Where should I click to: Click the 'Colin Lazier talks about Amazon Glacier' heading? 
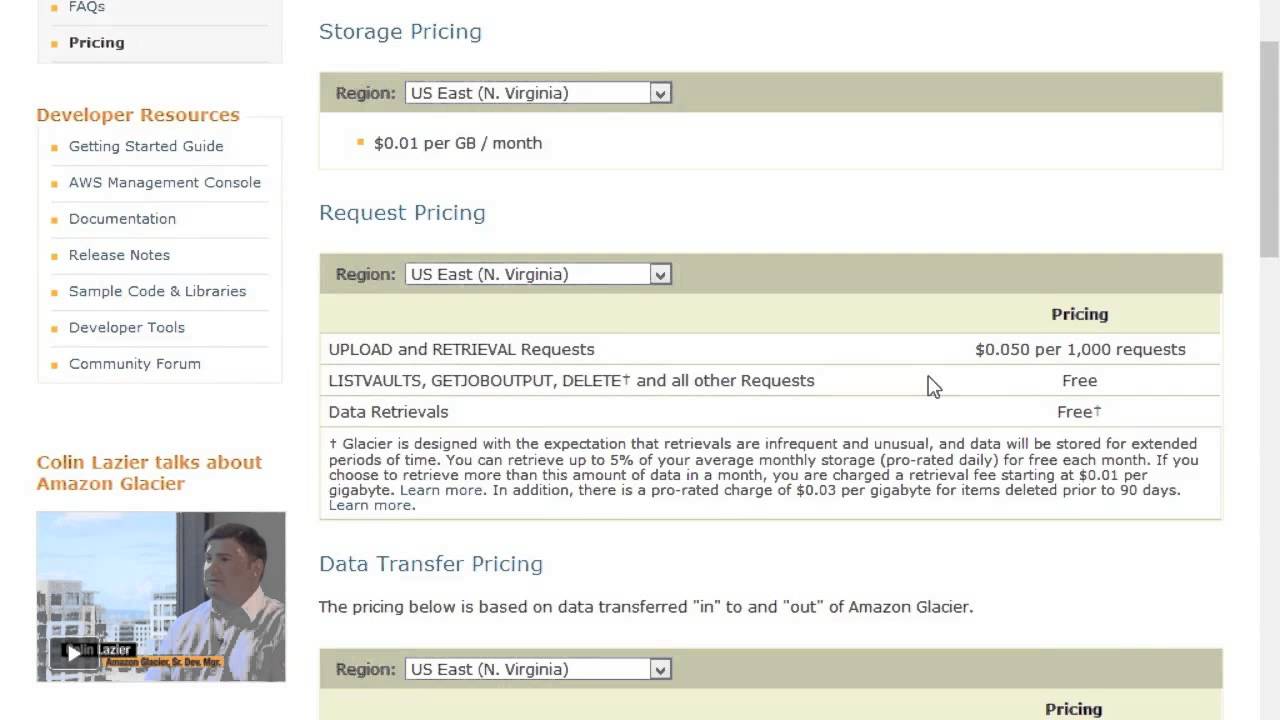pos(149,473)
